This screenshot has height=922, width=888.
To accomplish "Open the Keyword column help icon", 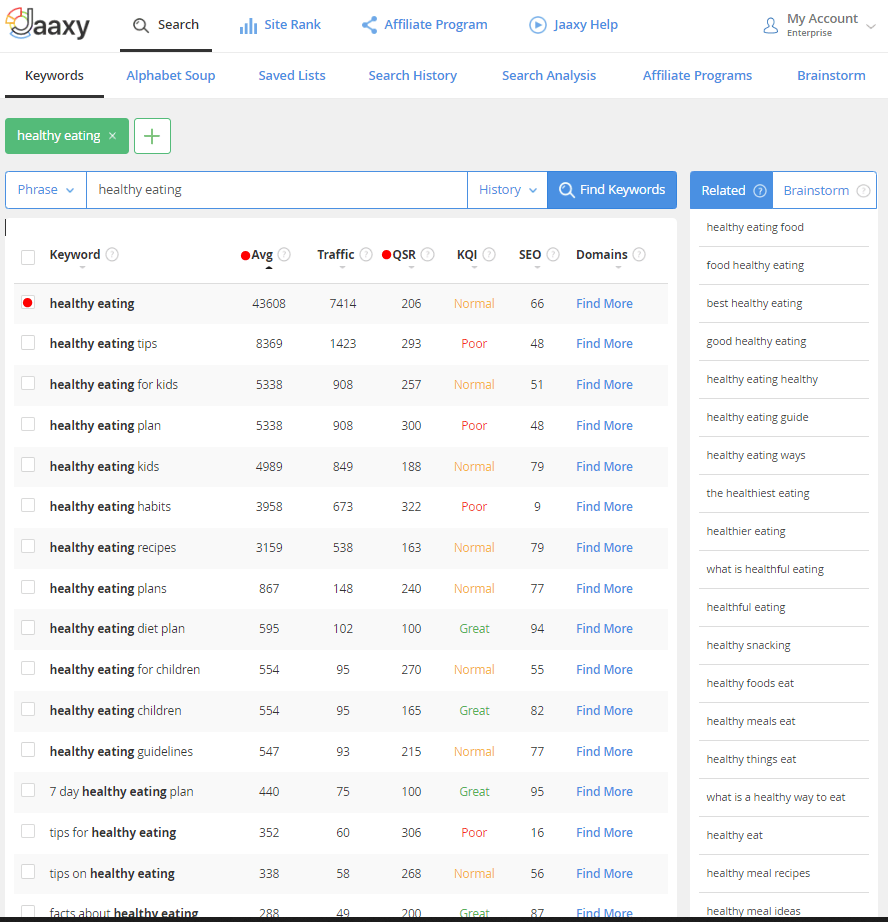I will (x=112, y=255).
